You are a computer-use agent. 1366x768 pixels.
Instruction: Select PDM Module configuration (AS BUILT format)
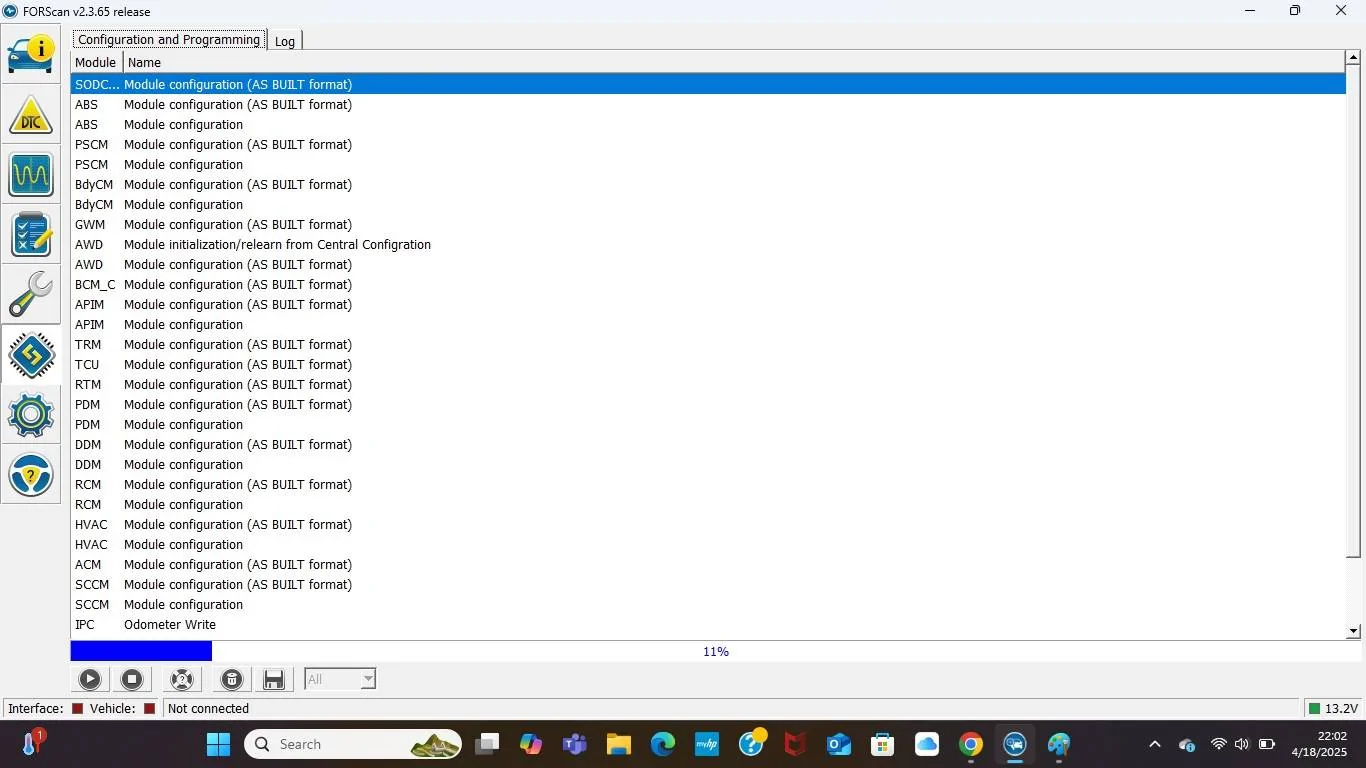[x=708, y=405]
